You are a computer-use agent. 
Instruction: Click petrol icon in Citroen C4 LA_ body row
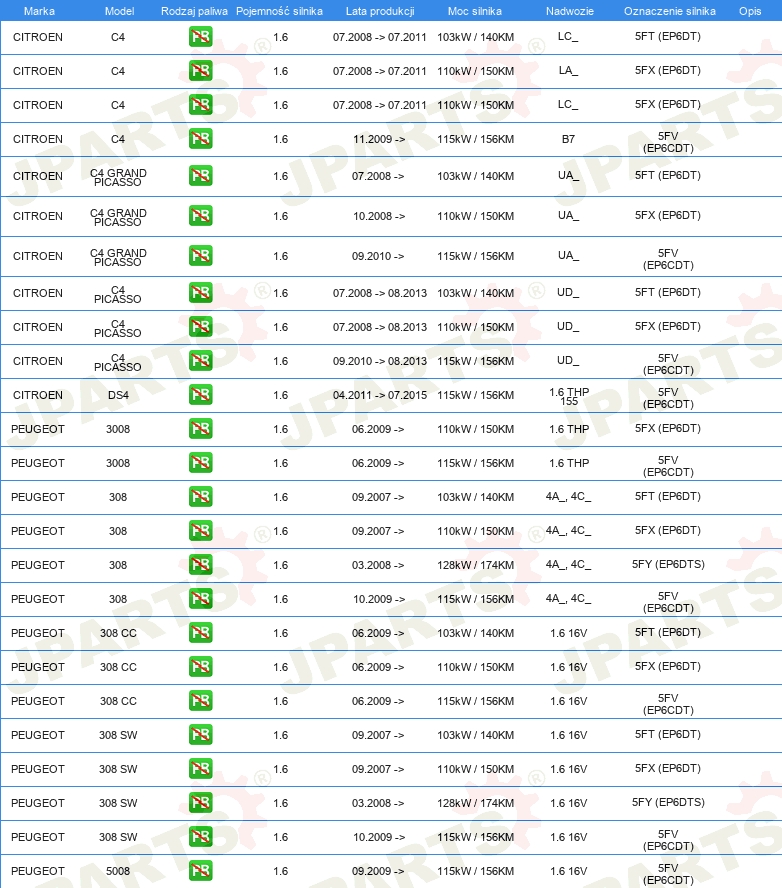[200, 71]
